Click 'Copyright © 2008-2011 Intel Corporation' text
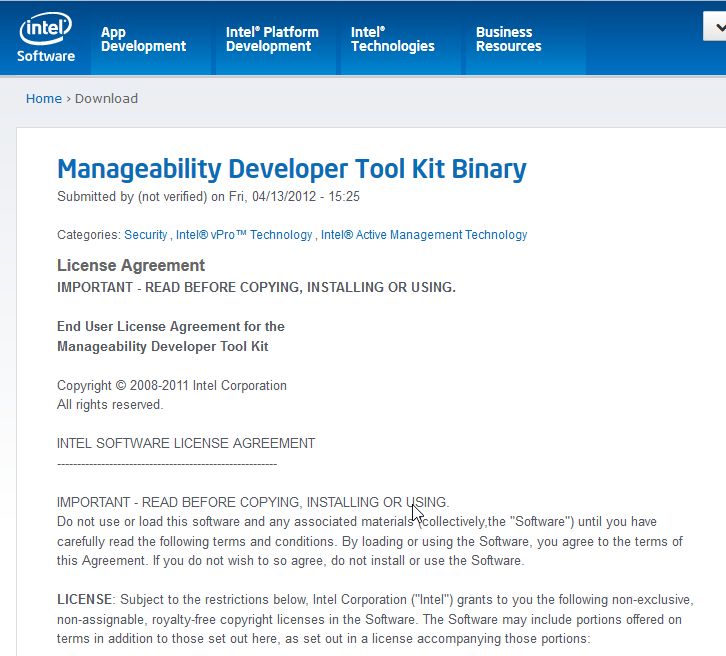The height and width of the screenshot is (656, 726). point(172,385)
